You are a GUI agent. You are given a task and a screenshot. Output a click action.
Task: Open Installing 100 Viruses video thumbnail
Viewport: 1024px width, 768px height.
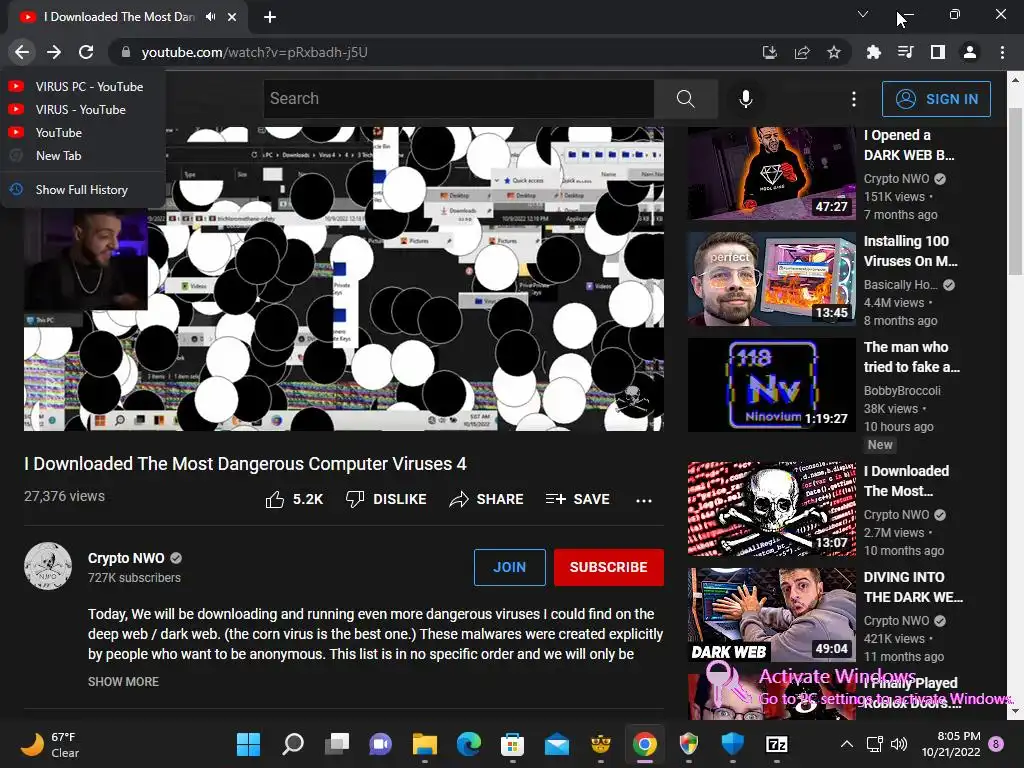pos(771,279)
